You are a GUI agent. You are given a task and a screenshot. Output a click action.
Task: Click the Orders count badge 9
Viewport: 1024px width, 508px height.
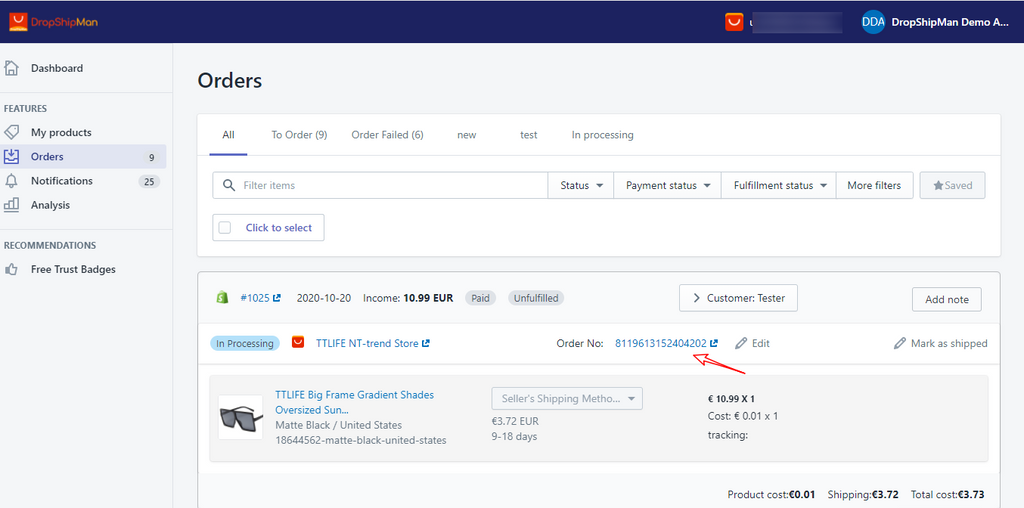152,157
